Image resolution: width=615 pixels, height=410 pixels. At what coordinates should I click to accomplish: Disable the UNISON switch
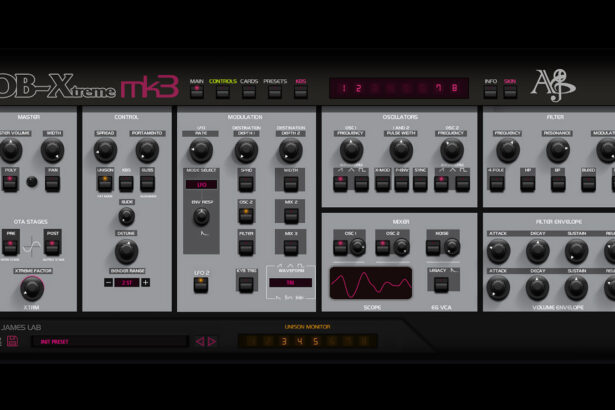tap(105, 184)
